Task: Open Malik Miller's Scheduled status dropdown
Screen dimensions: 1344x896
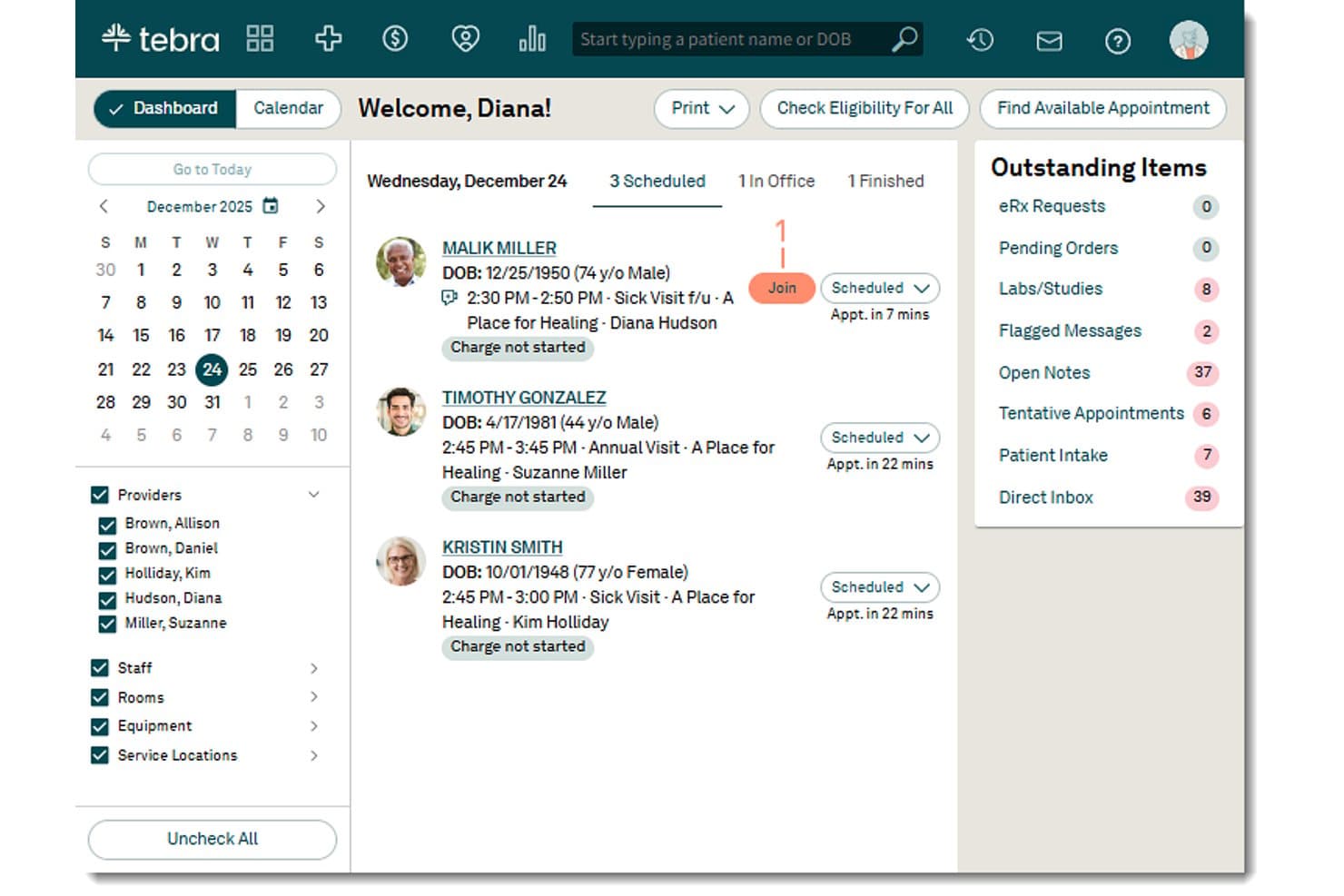Action: tap(880, 288)
